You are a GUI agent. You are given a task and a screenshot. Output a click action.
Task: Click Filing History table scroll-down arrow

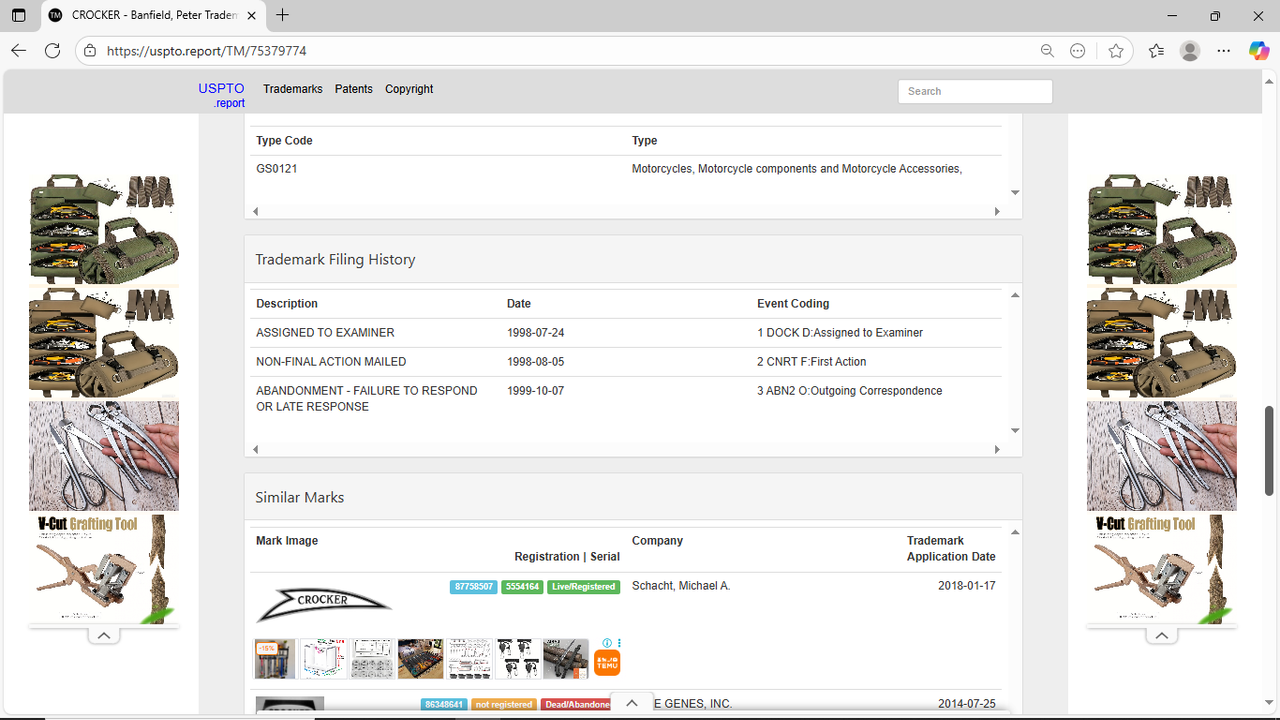[1015, 431]
